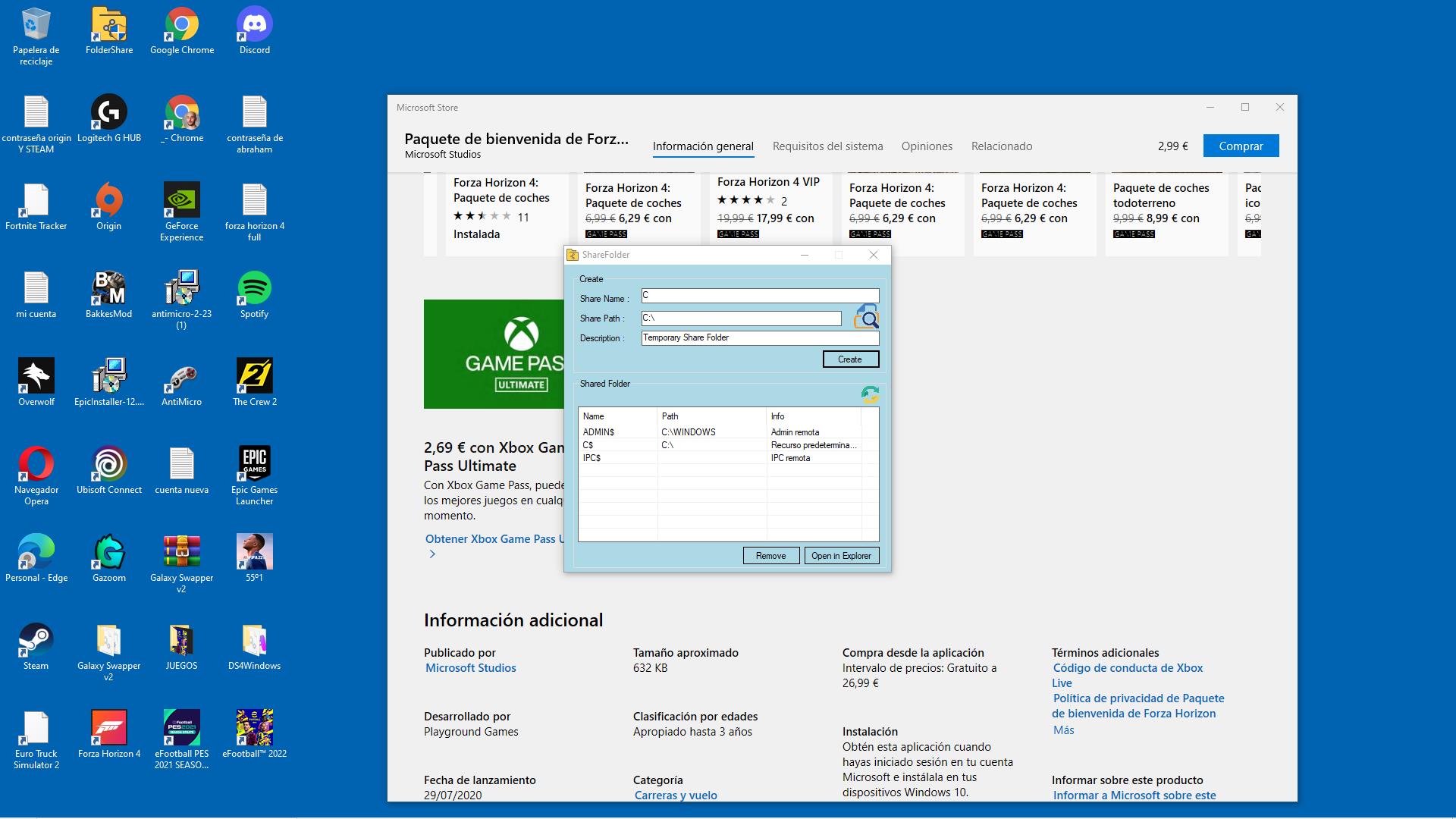
Task: Expand the Más link under terms
Action: coord(1063,730)
